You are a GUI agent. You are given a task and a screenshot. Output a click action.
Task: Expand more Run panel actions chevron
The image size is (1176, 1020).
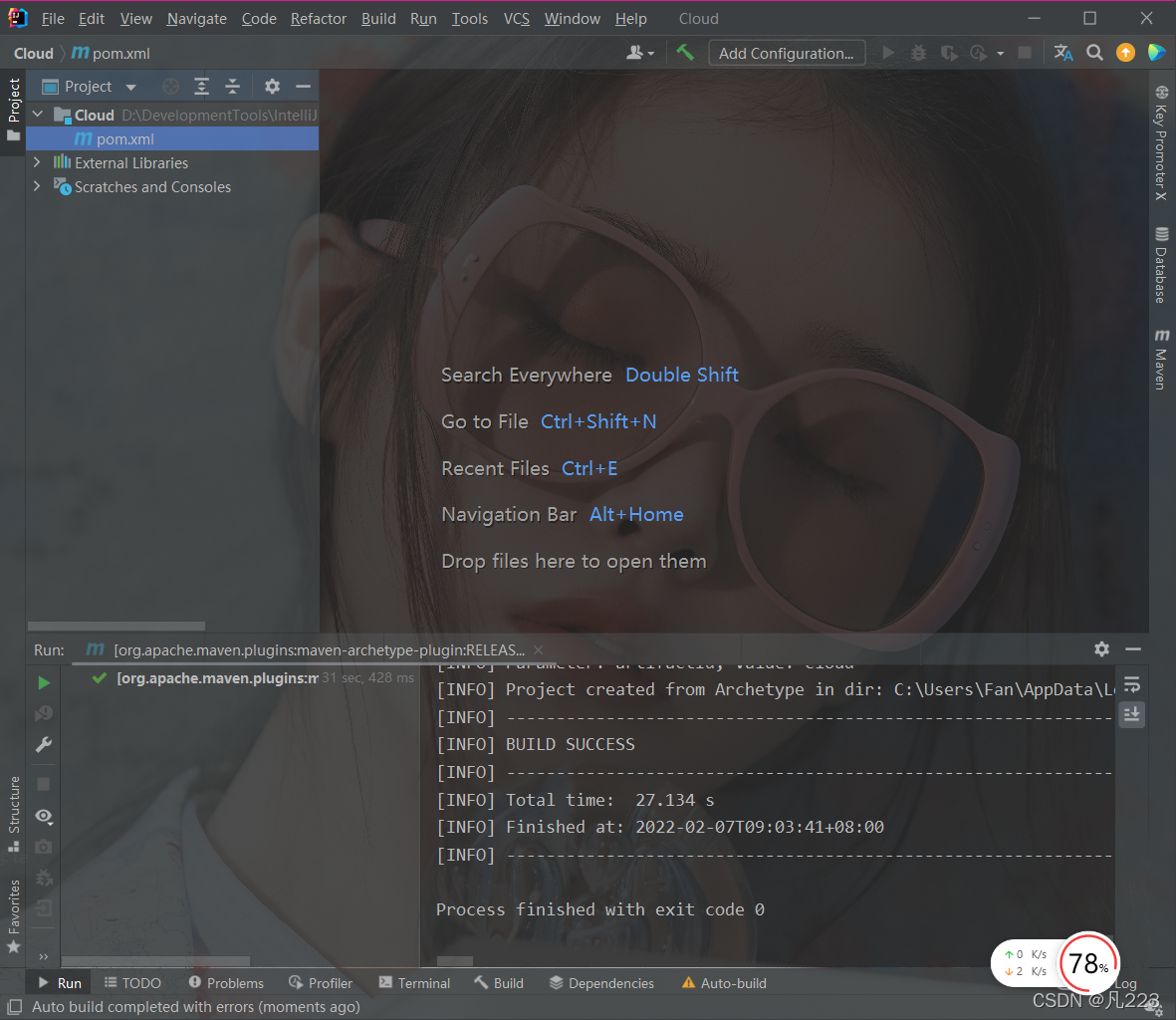point(44,956)
